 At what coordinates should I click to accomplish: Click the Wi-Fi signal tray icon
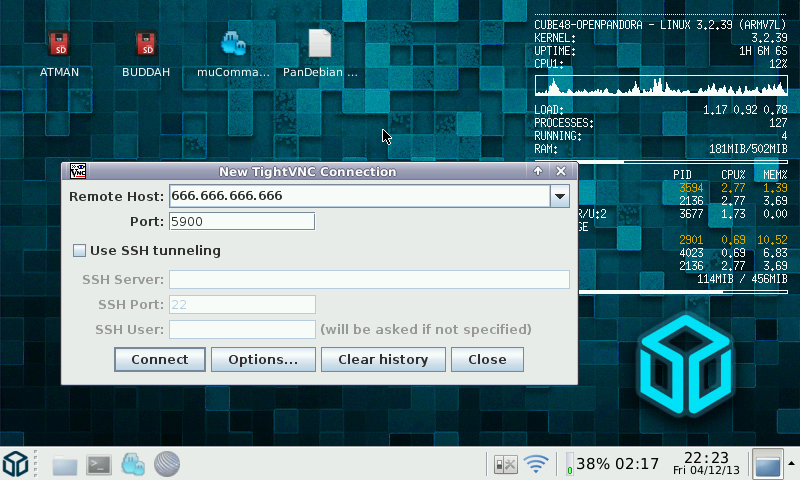(x=536, y=464)
